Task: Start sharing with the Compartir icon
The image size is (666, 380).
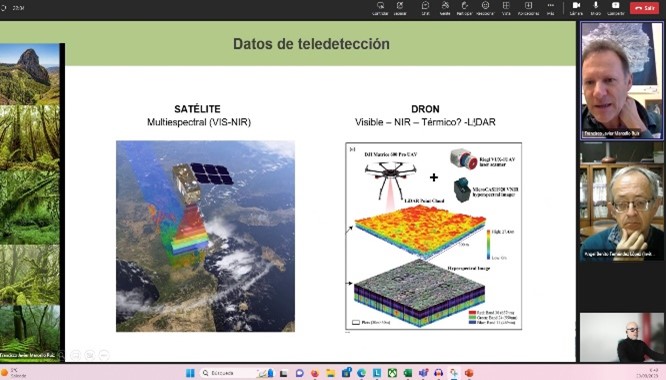Action: pyautogui.click(x=615, y=8)
